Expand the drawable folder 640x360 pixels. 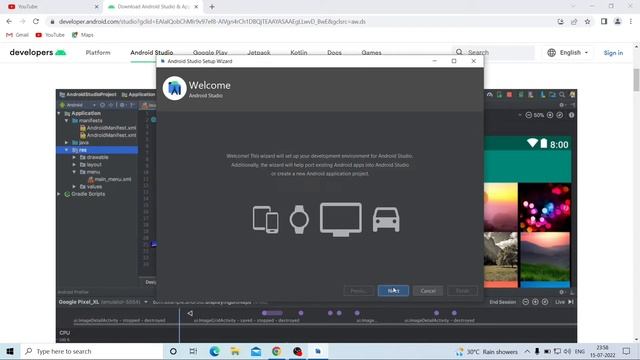click(x=74, y=157)
